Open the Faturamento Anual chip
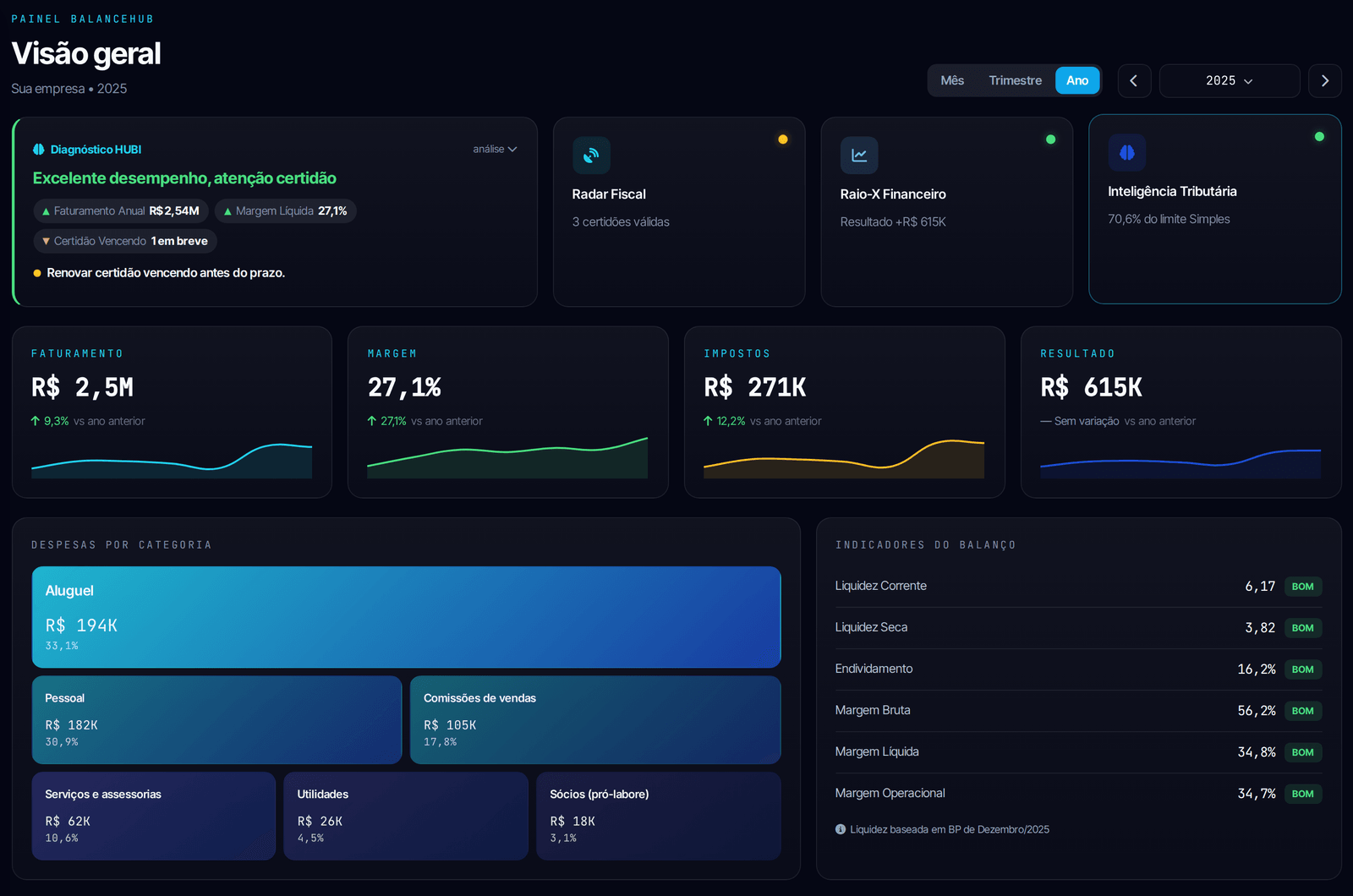 pyautogui.click(x=121, y=210)
